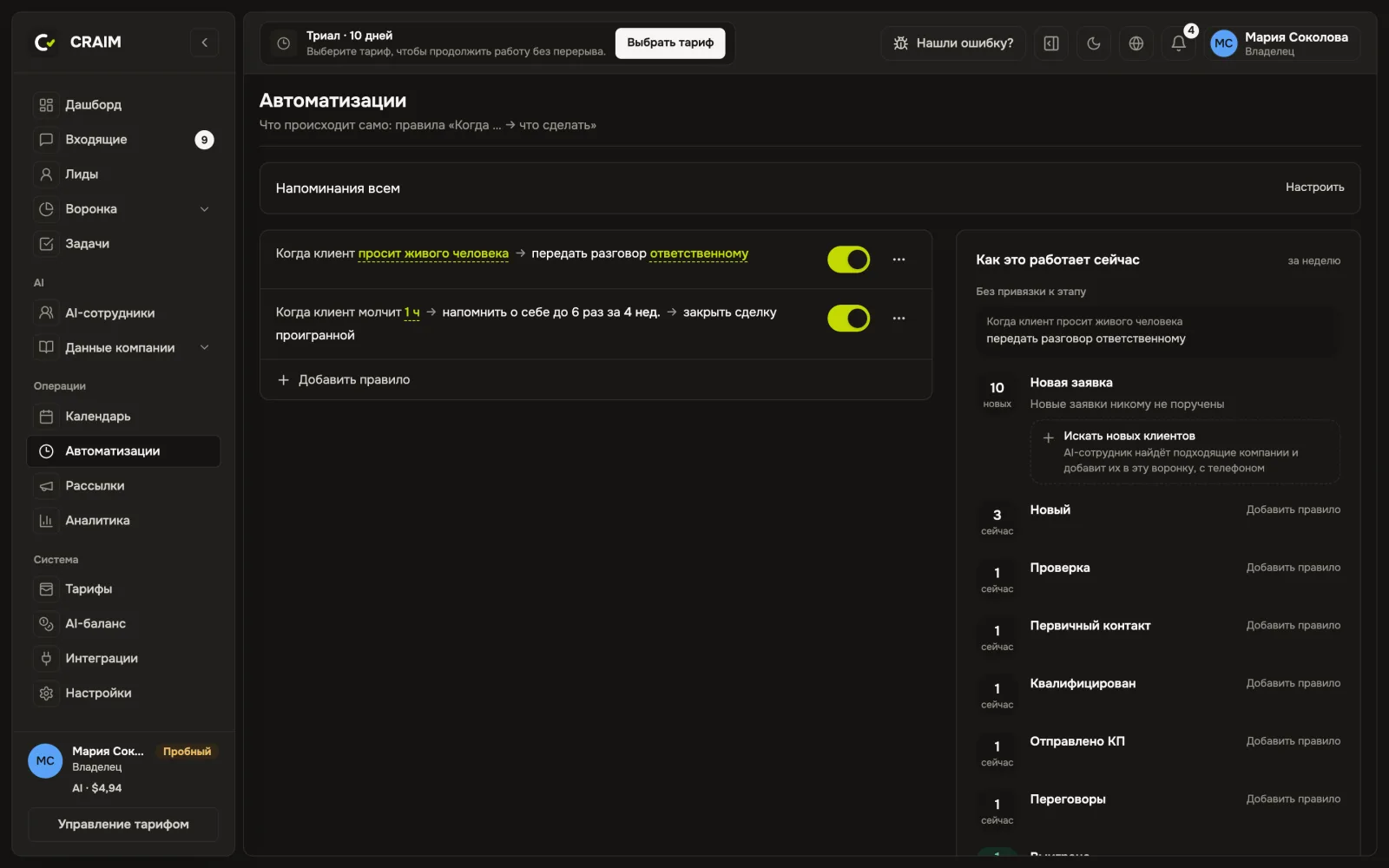Open the notifications bell
The height and width of the screenshot is (868, 1389).
coord(1178,43)
